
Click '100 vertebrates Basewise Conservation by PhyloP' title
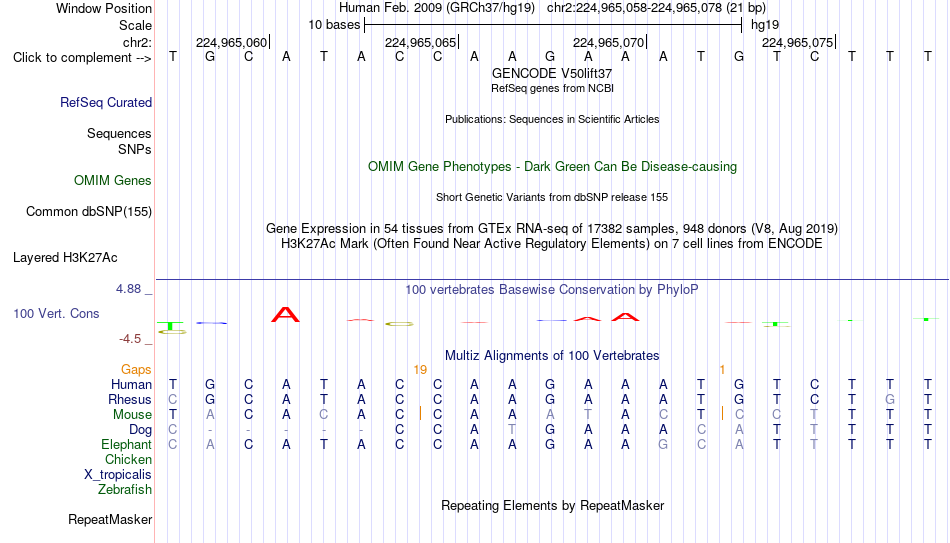coord(552,290)
